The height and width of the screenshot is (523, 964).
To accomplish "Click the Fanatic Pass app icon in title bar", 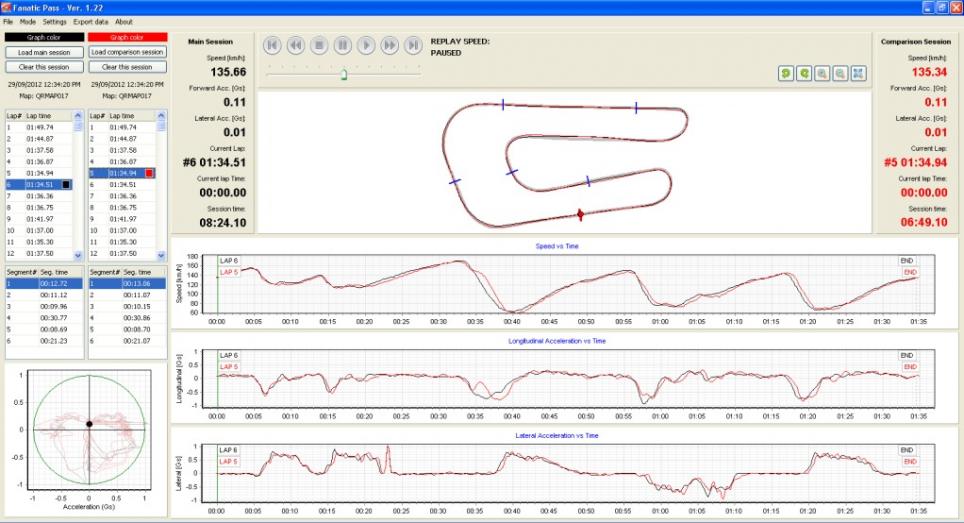I will click(x=7, y=7).
